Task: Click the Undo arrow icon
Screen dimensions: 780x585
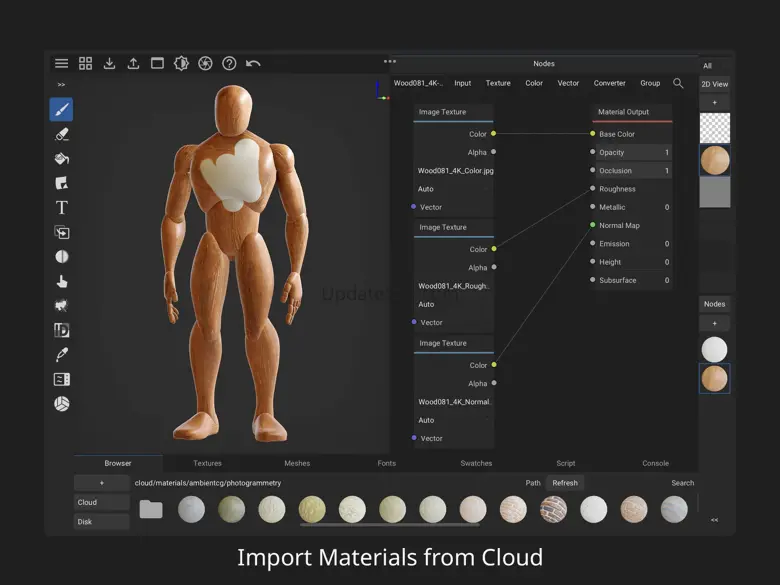Action: [253, 63]
